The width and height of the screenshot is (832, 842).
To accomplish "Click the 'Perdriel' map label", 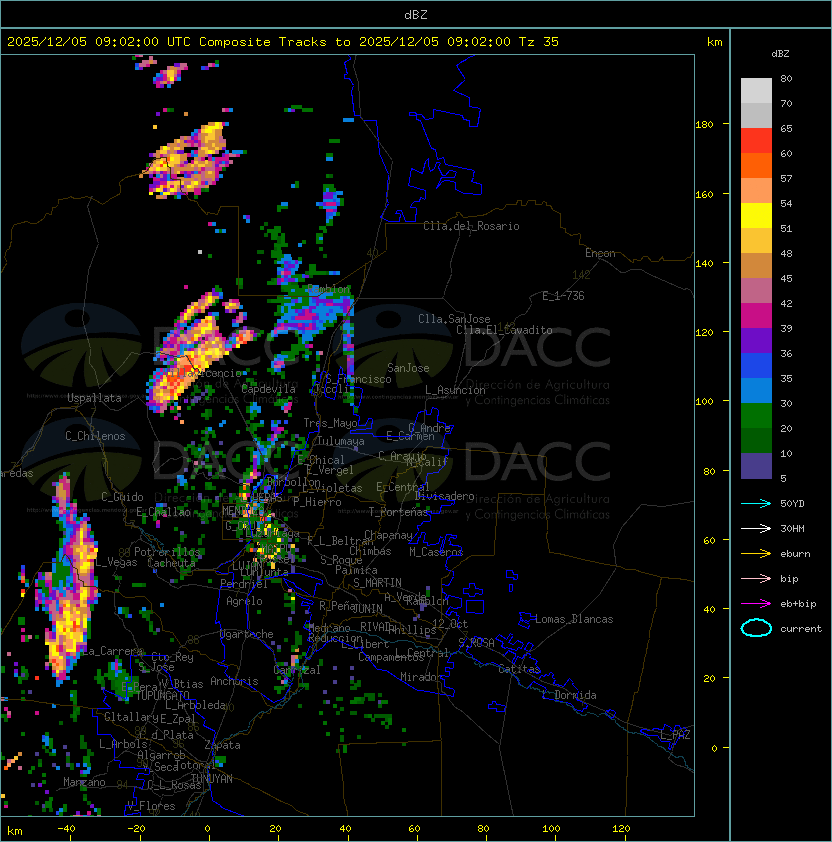I will click(244, 584).
